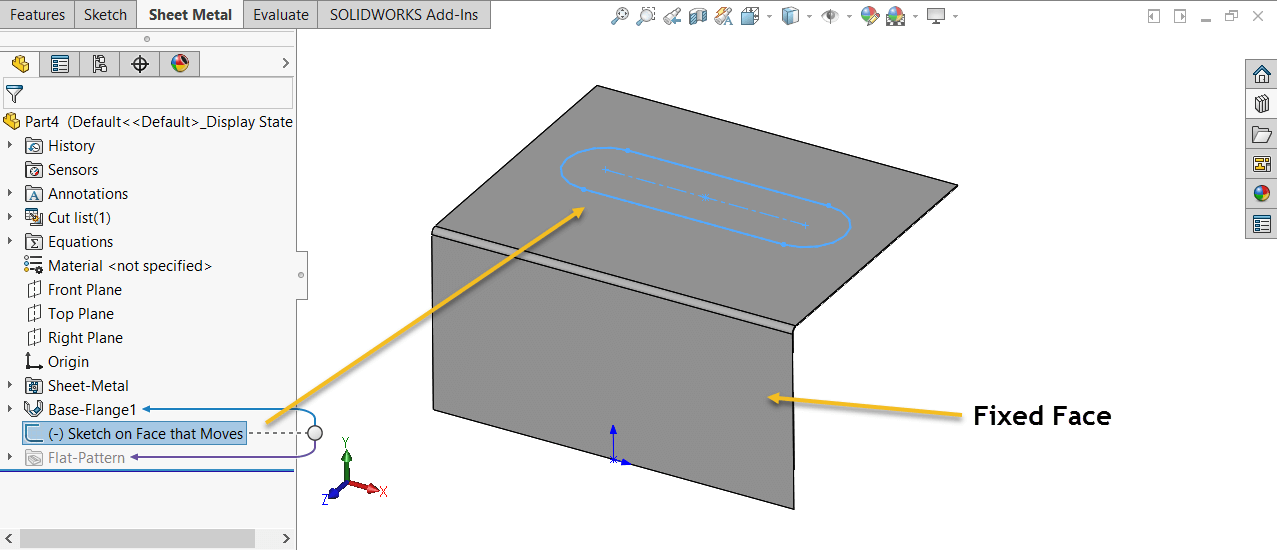The width and height of the screenshot is (1277, 550).
Task: Expand the History folder
Action: 10,146
